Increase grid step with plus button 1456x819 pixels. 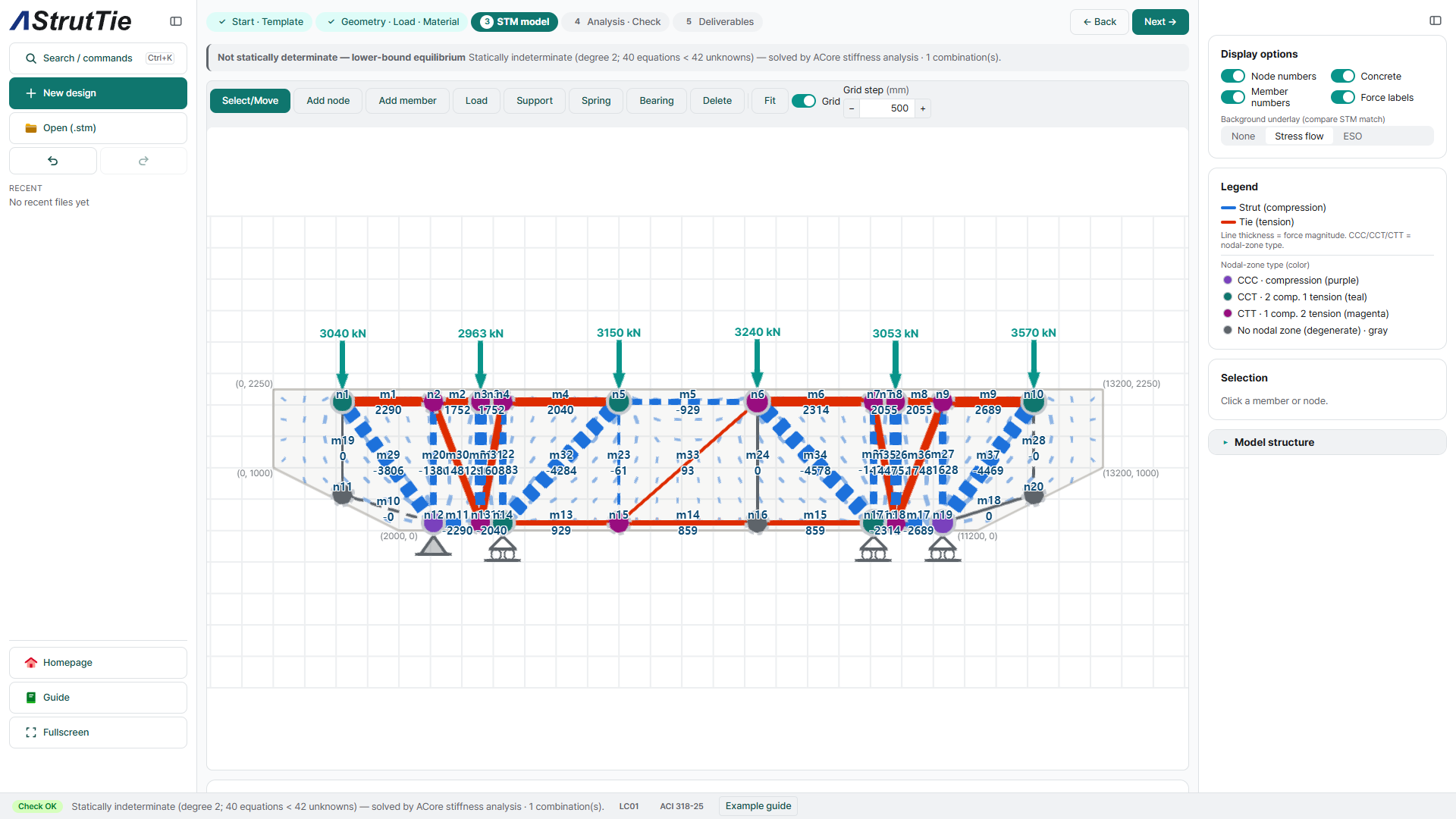point(923,108)
